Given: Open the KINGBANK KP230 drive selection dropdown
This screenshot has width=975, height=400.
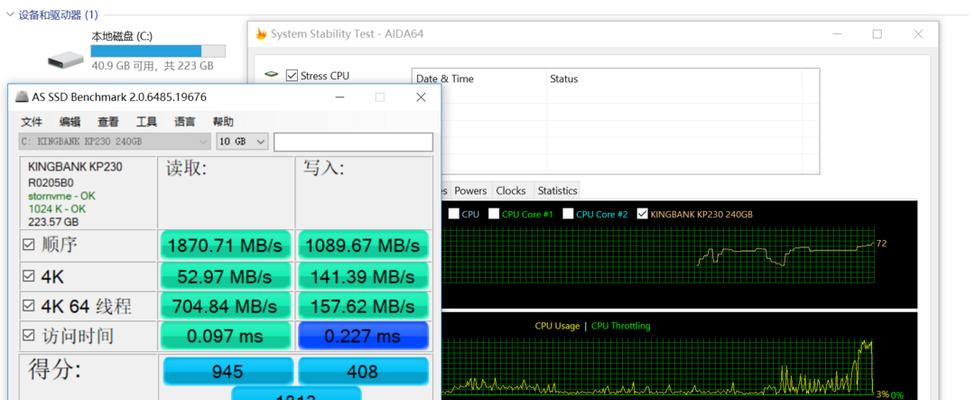Looking at the screenshot, I should pos(114,142).
